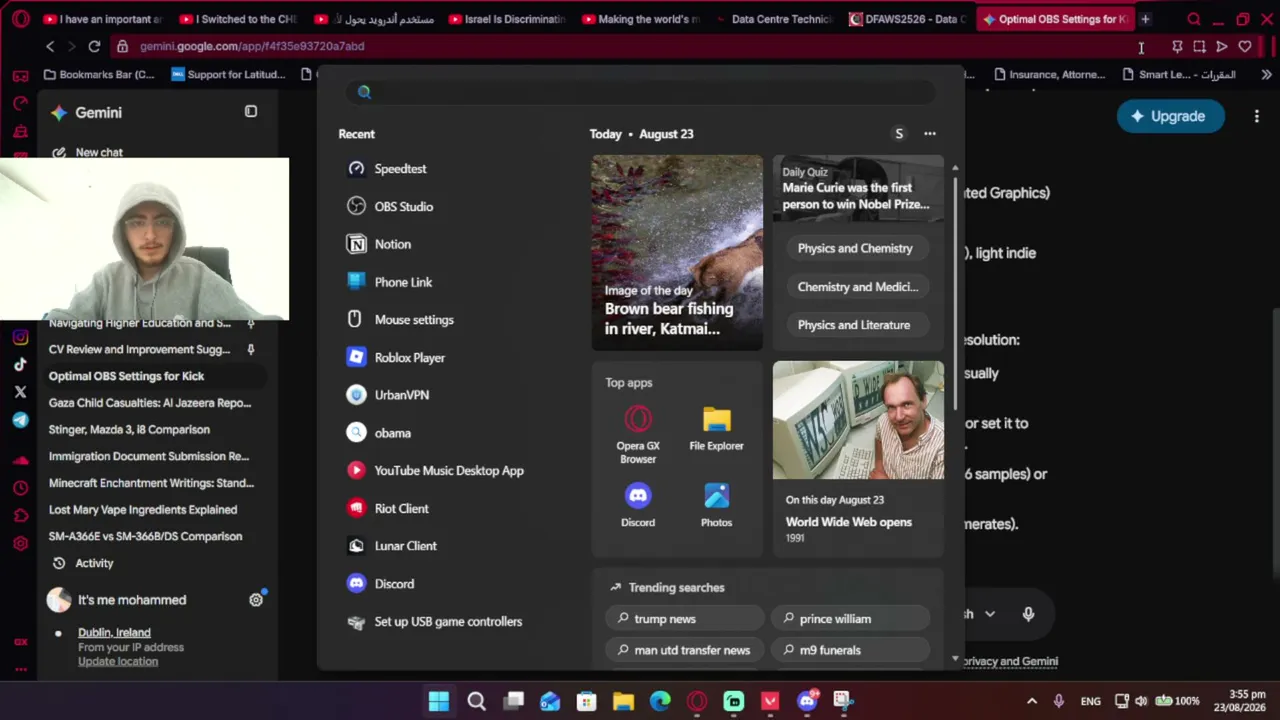Choose quiz answer 'Physics and Literature'
The height and width of the screenshot is (720, 1280).
[854, 325]
